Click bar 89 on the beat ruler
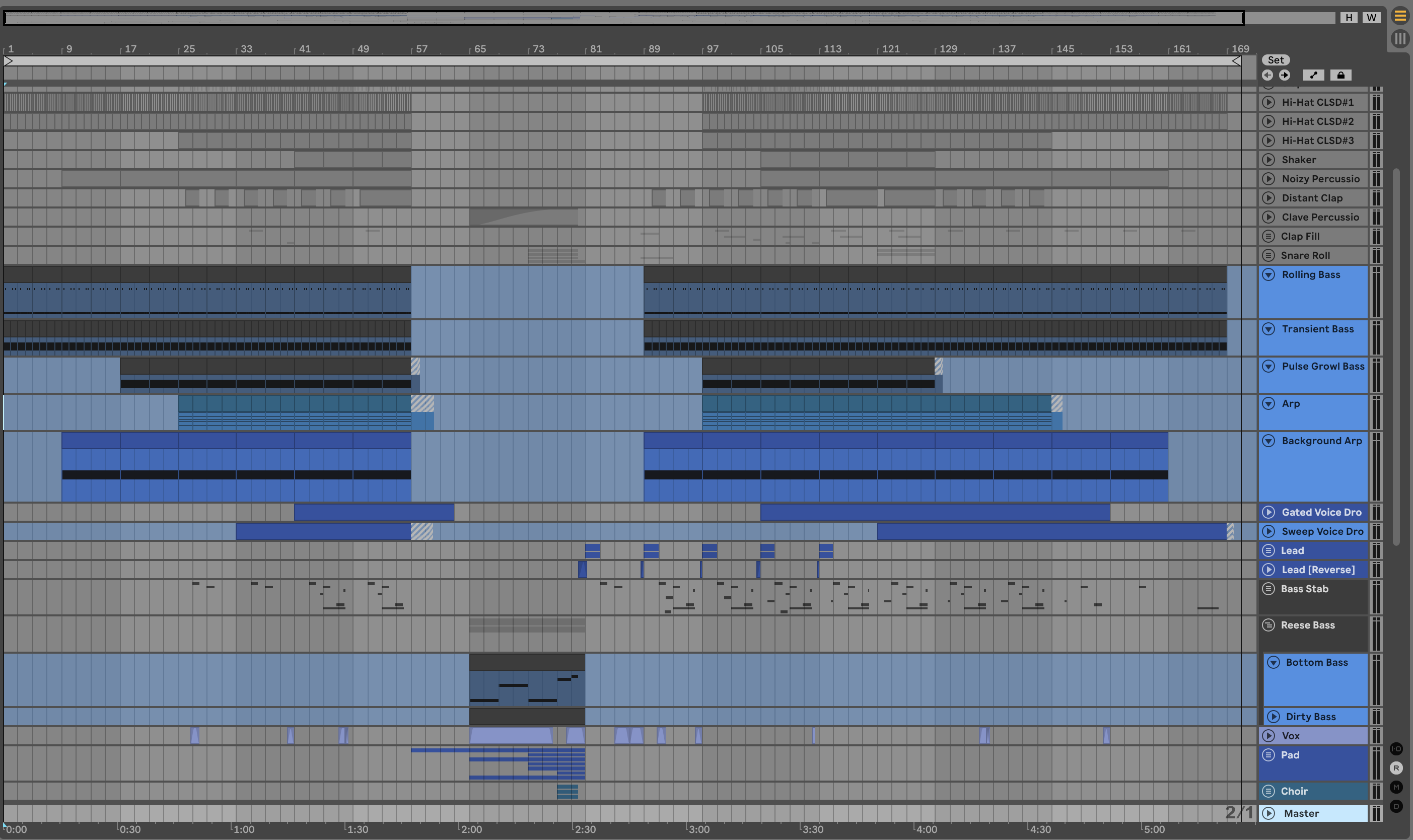Viewport: 1413px width, 840px height. click(x=654, y=49)
